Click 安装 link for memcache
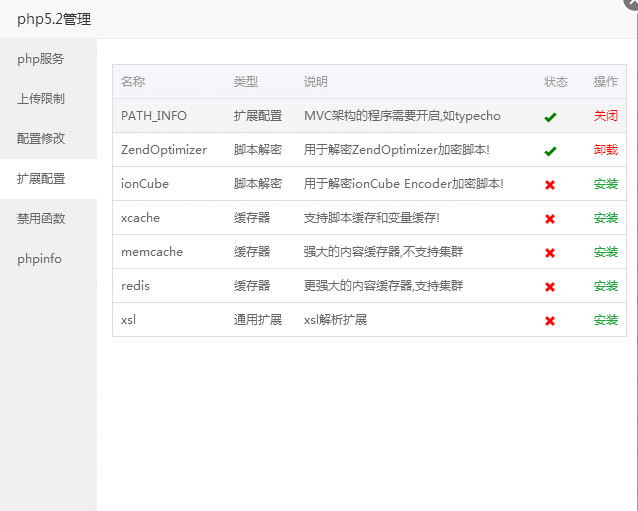The width and height of the screenshot is (638, 511). [x=605, y=252]
